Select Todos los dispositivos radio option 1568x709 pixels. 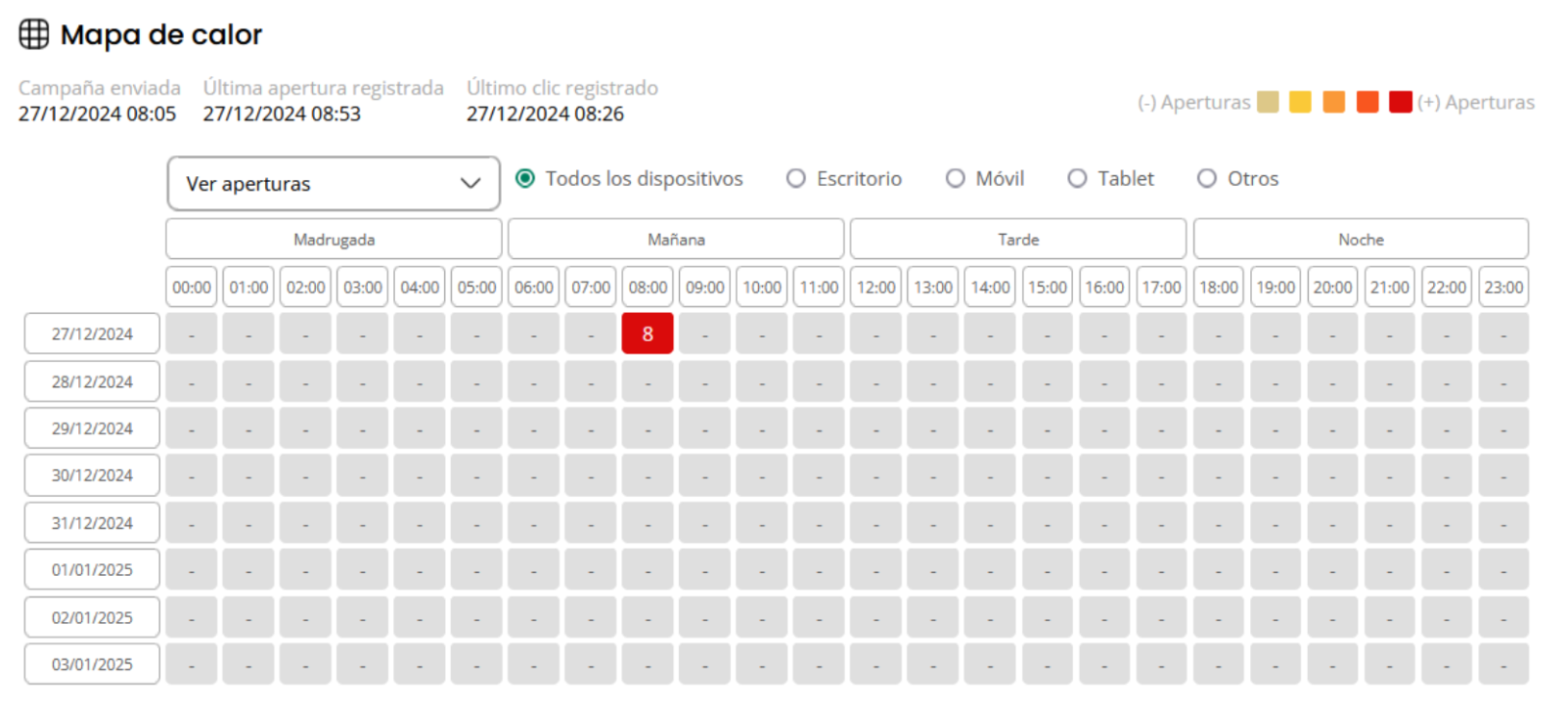click(525, 178)
